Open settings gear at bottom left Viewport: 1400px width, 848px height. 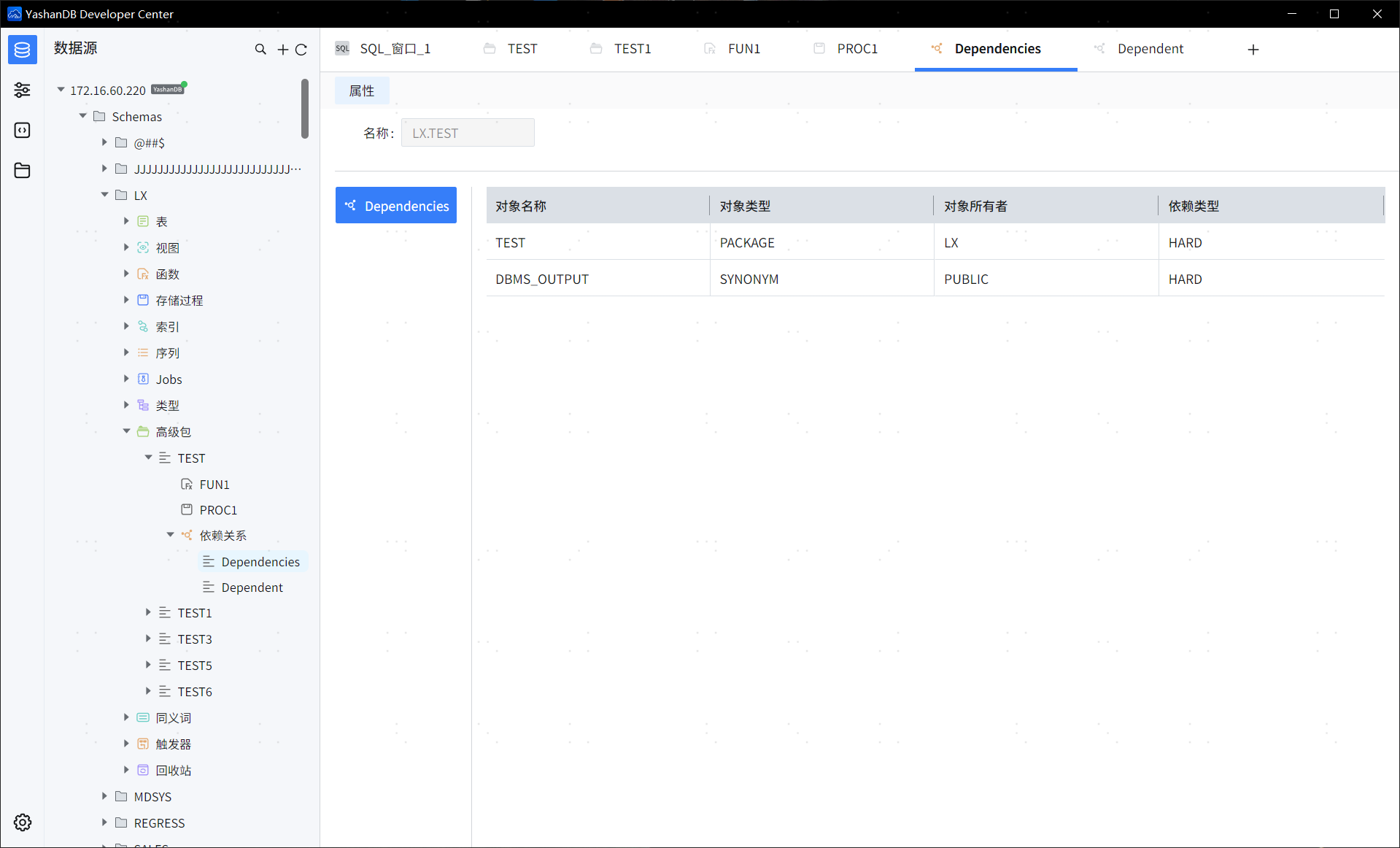pyautogui.click(x=22, y=822)
